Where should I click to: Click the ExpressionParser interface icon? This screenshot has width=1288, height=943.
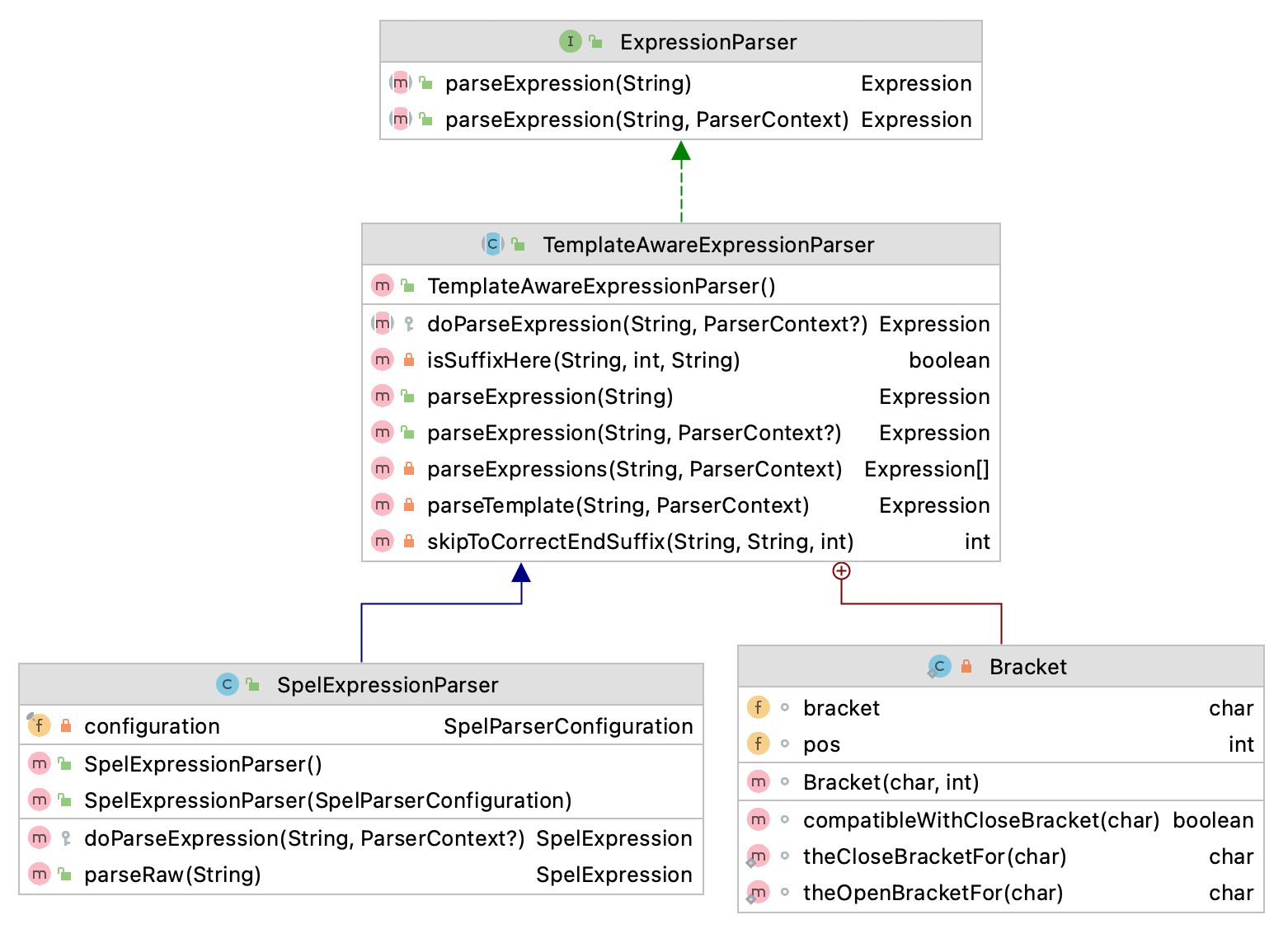(x=570, y=41)
